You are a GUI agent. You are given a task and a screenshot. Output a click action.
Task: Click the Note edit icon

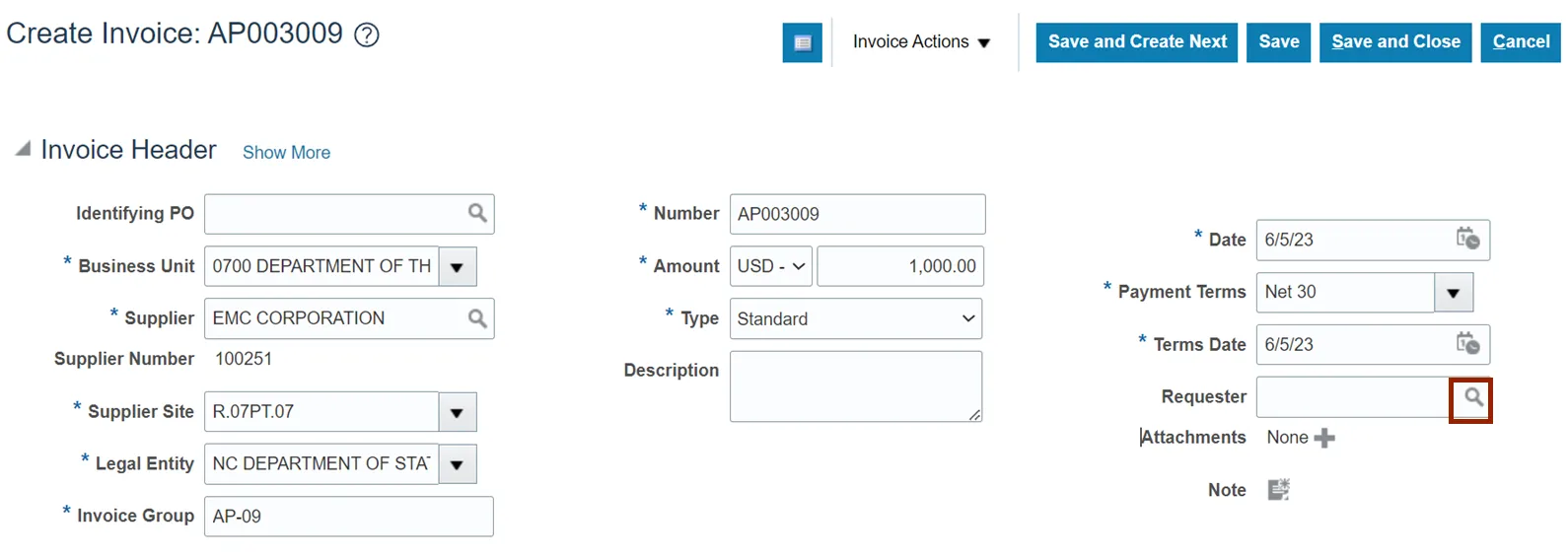coord(1279,490)
